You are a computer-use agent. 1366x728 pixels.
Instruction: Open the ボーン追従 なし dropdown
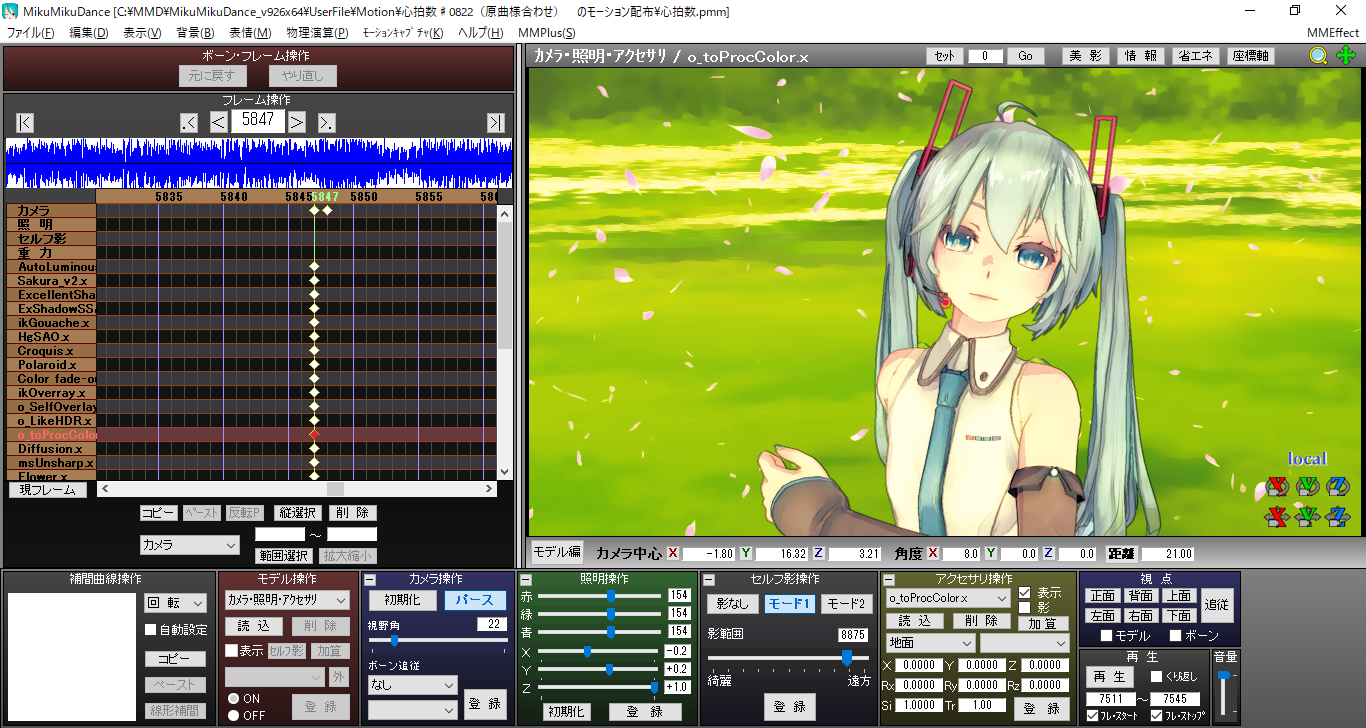point(412,685)
